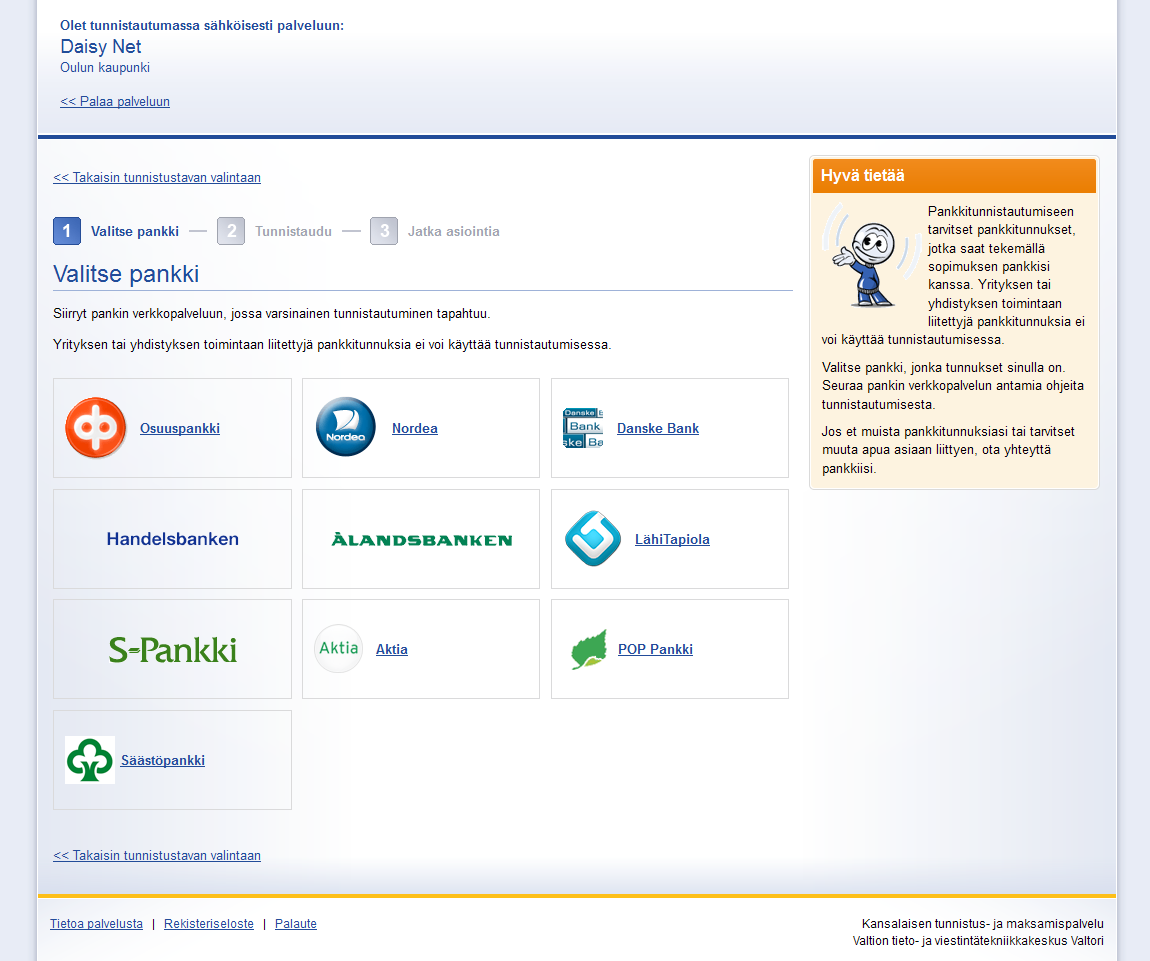Click the 'Tunnistaudu' step label
Image resolution: width=1150 pixels, height=961 pixels.
[x=293, y=231]
